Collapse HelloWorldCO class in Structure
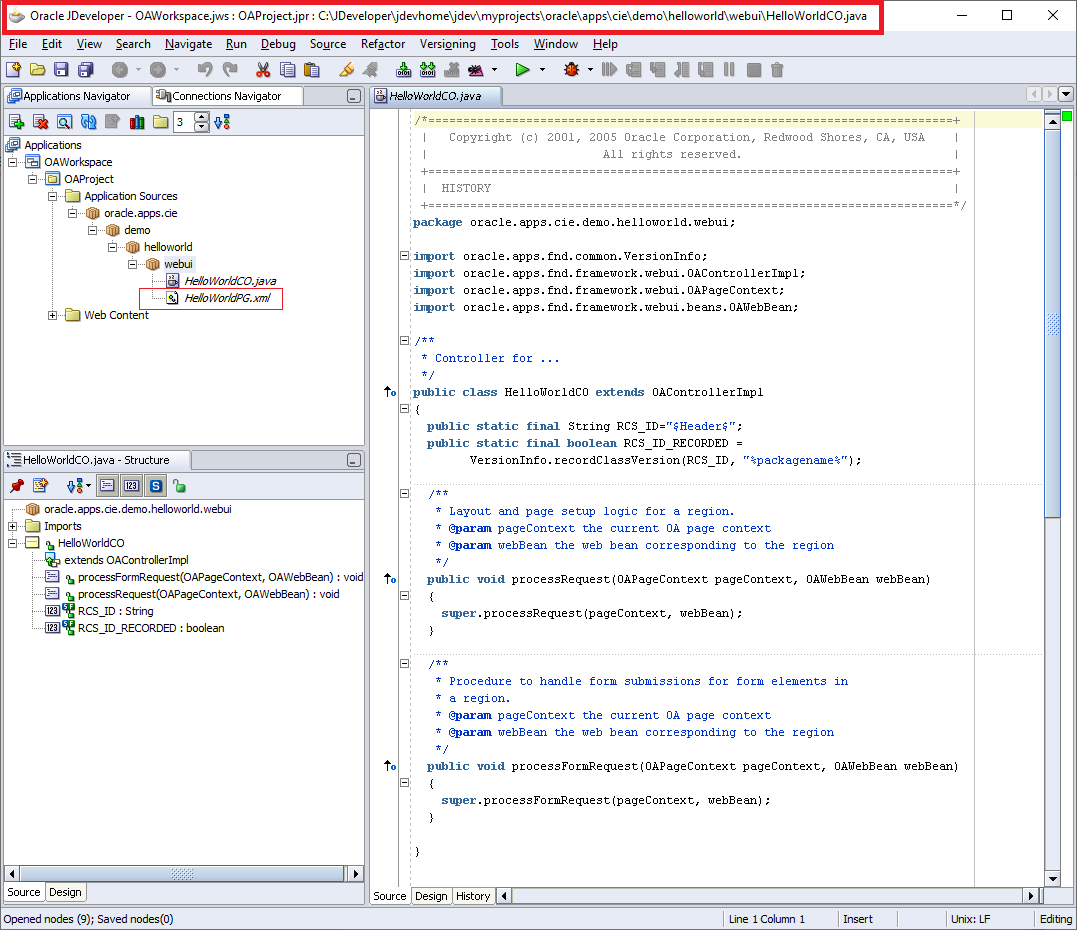1077x930 pixels. 12,543
